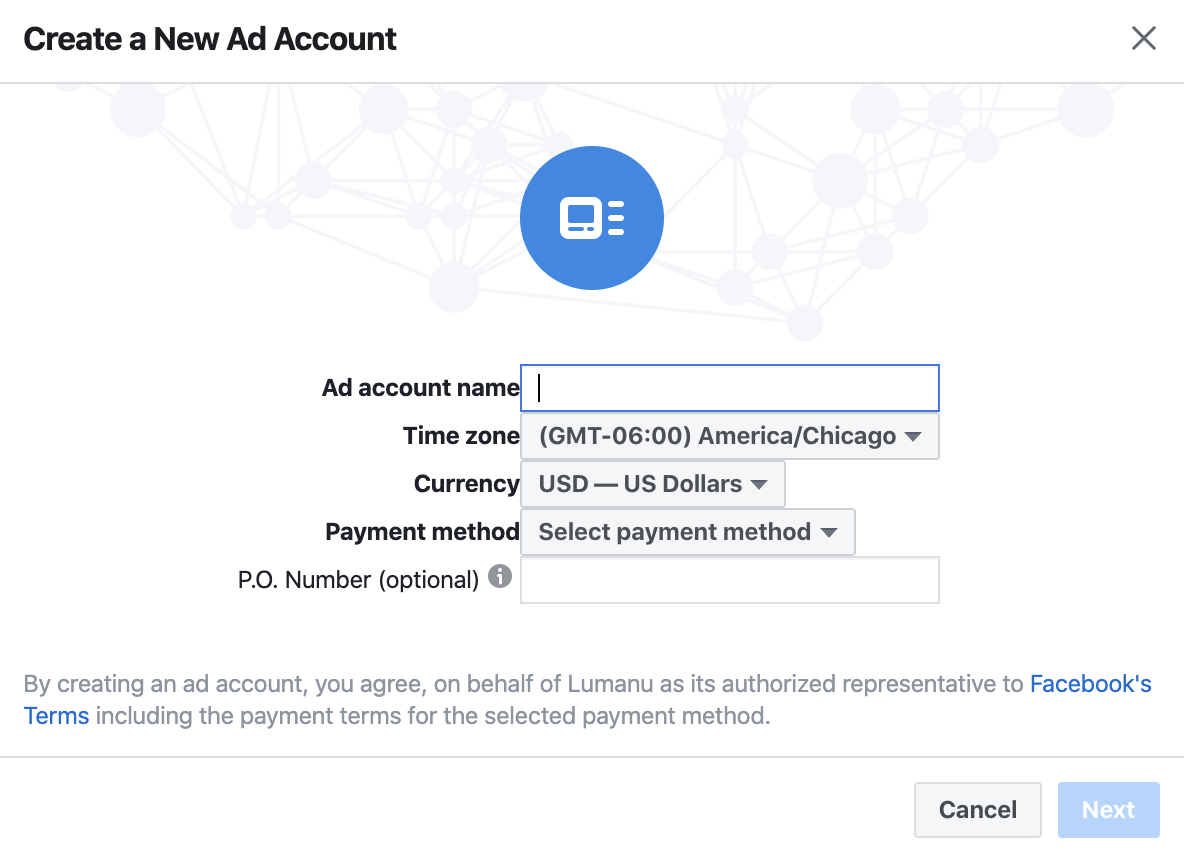Viewport: 1184px width, 856px height.
Task: Click the Cancel button
Action: point(978,810)
